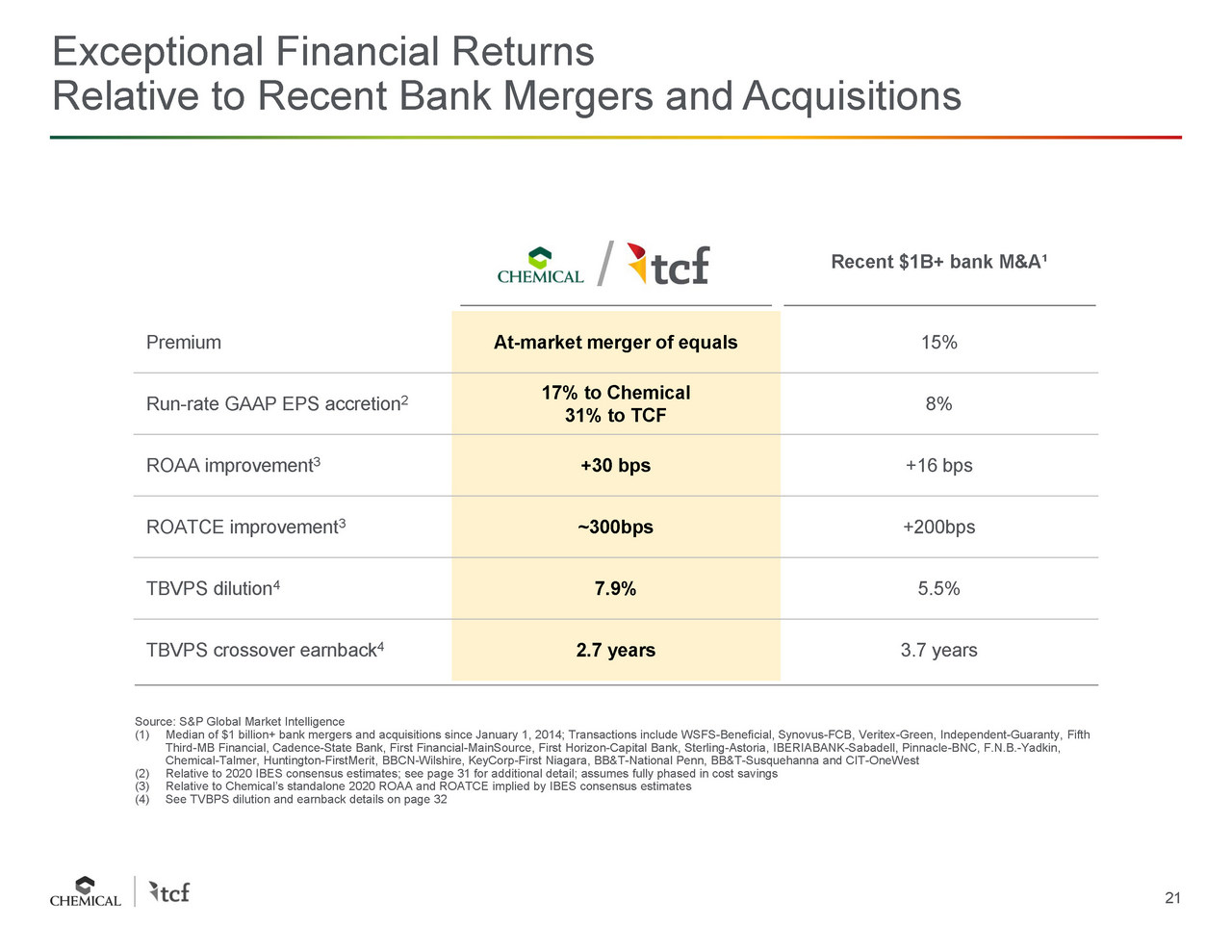Click the slide title 'Exceptional Financial Returns'
Screen dimensions: 1232x952
[323, 52]
